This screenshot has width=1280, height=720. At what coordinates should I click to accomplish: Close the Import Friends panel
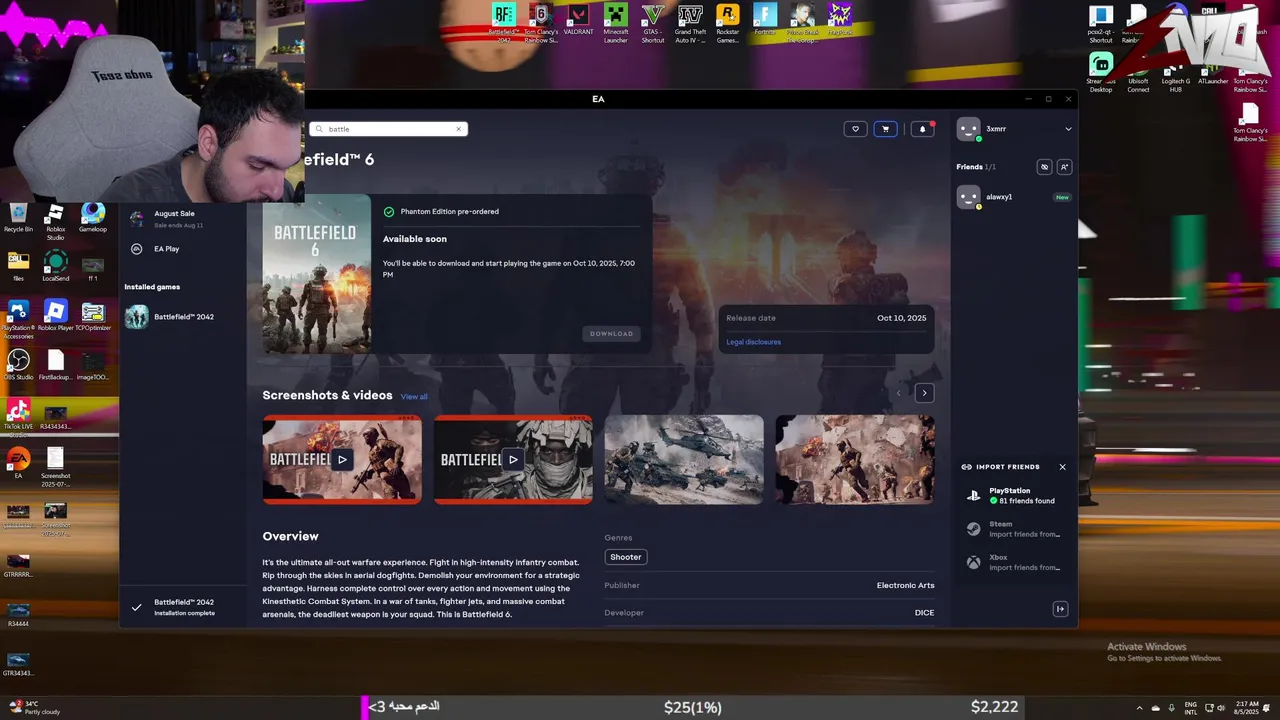(1062, 467)
